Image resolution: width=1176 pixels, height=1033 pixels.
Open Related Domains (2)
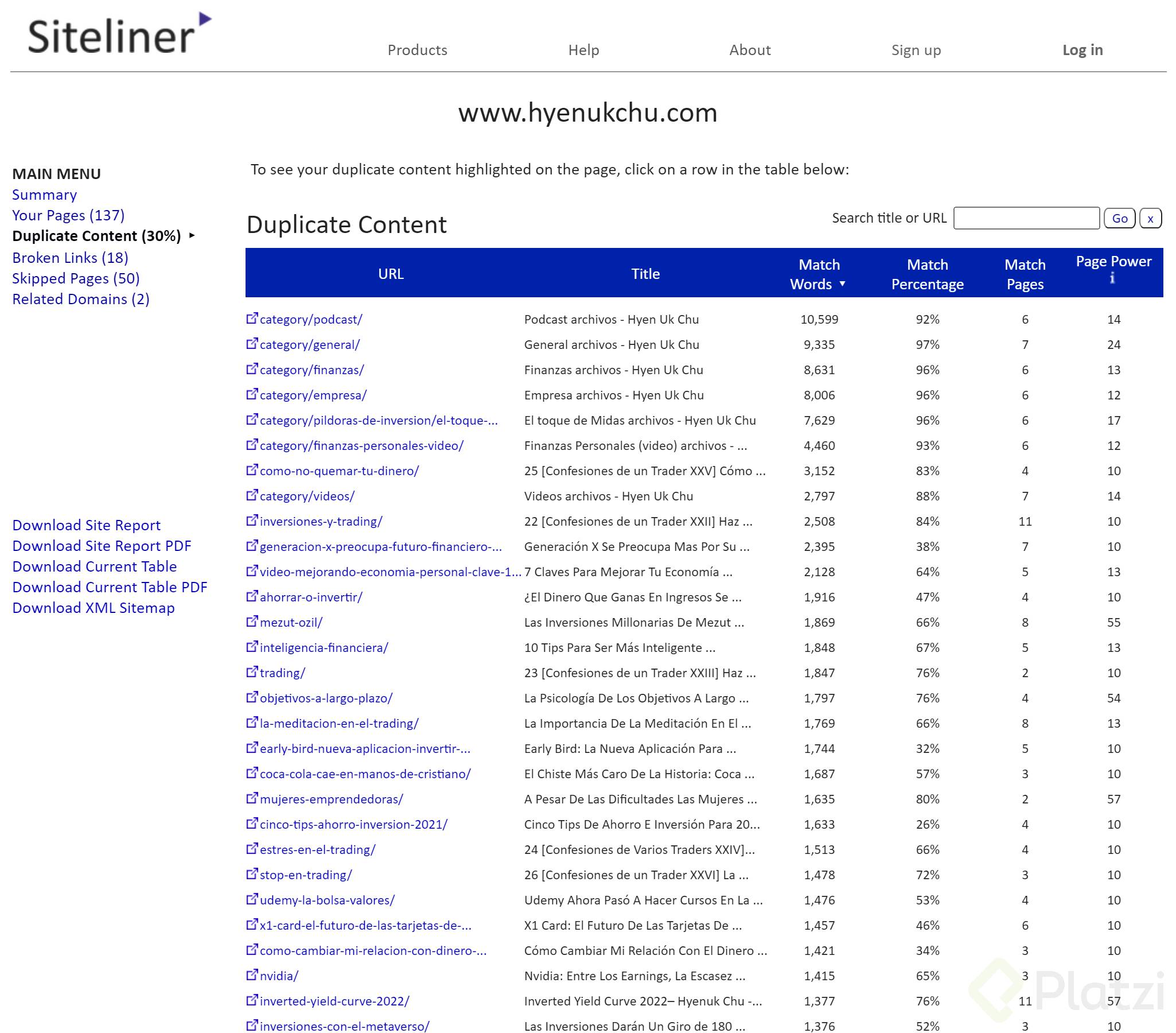coord(81,299)
